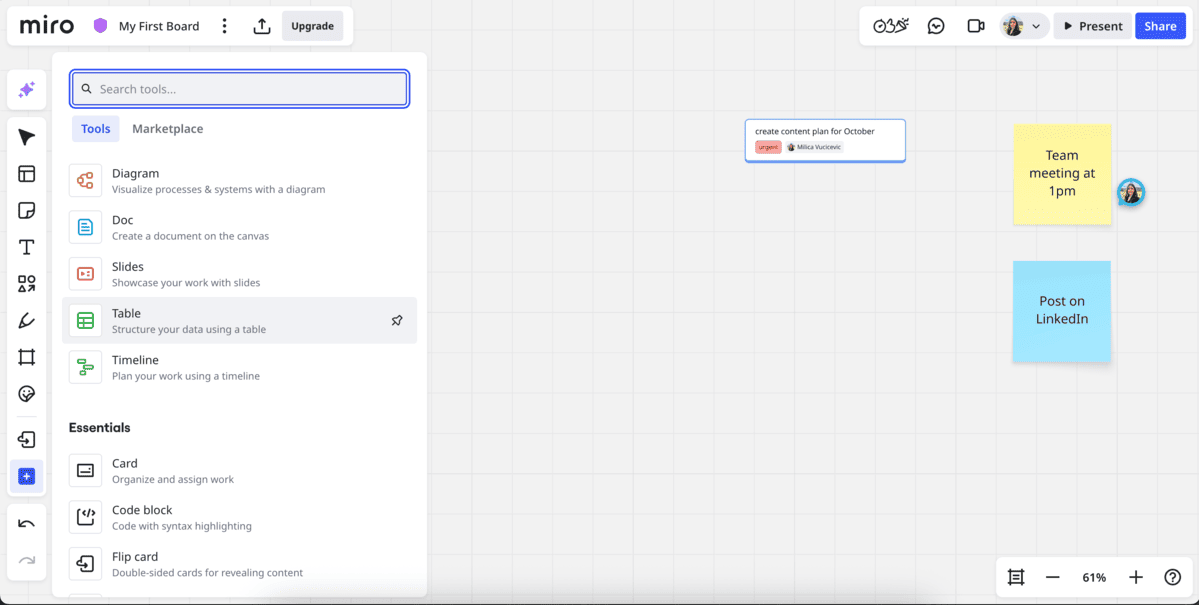The width and height of the screenshot is (1199, 605).
Task: Select the Tools tab
Action: pyautogui.click(x=96, y=129)
